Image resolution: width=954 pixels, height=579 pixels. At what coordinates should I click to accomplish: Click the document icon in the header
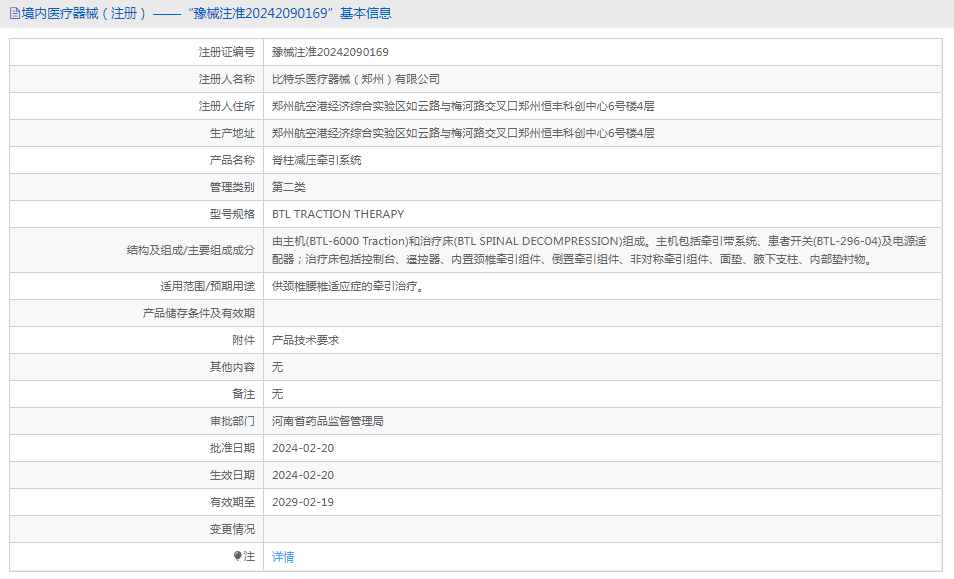(x=15, y=13)
